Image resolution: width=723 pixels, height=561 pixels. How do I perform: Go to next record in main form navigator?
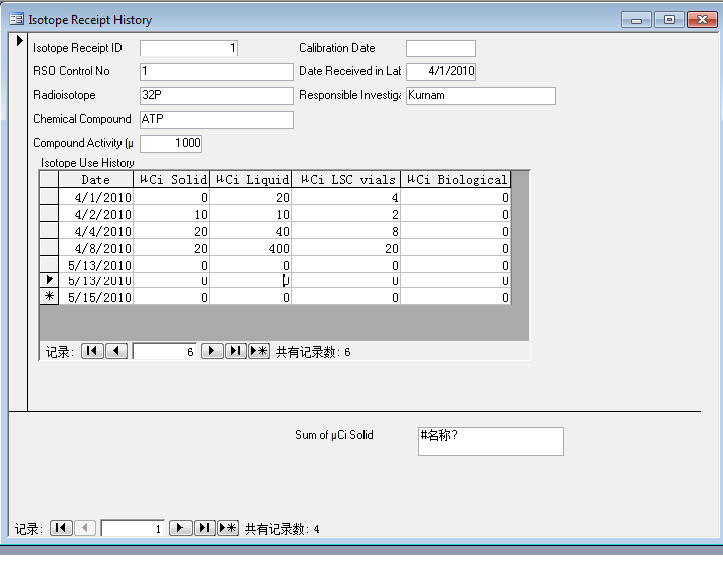[x=180, y=528]
